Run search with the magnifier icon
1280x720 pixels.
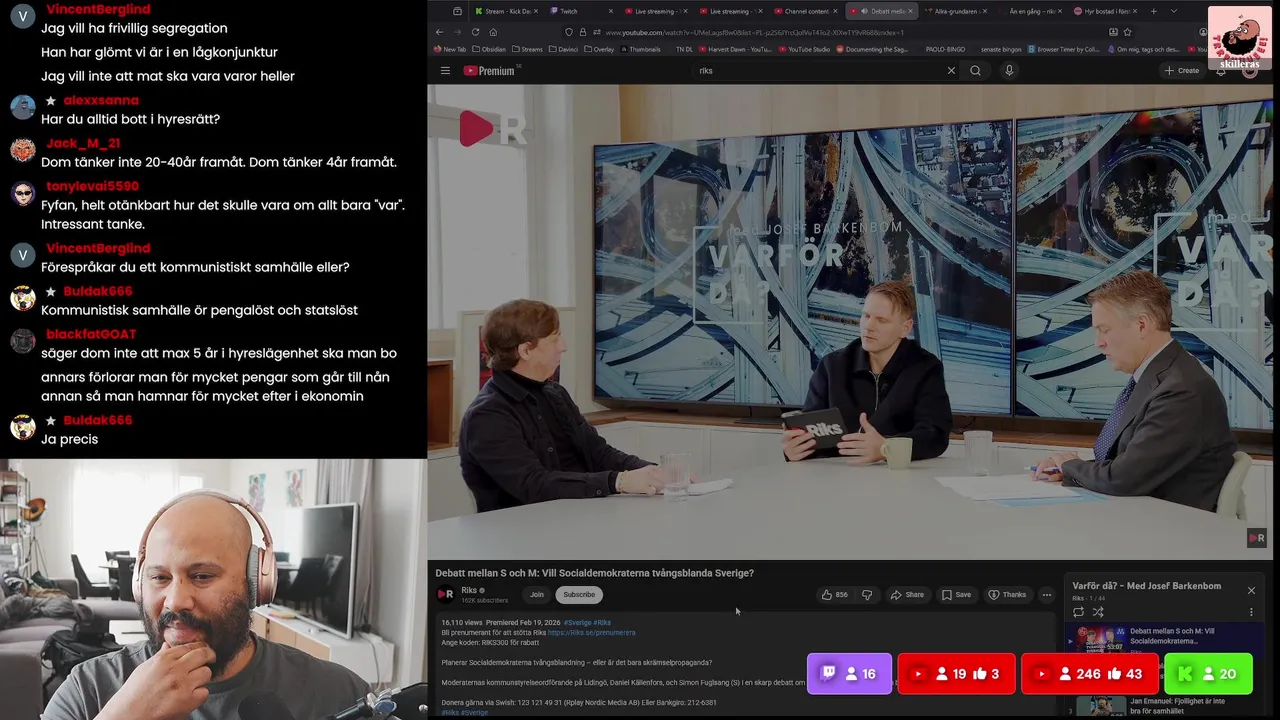tap(975, 70)
